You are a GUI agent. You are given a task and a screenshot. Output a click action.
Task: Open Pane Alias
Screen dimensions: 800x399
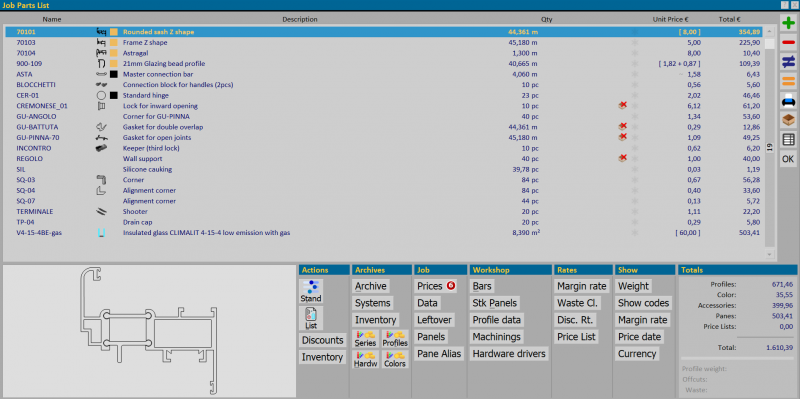pyautogui.click(x=439, y=354)
